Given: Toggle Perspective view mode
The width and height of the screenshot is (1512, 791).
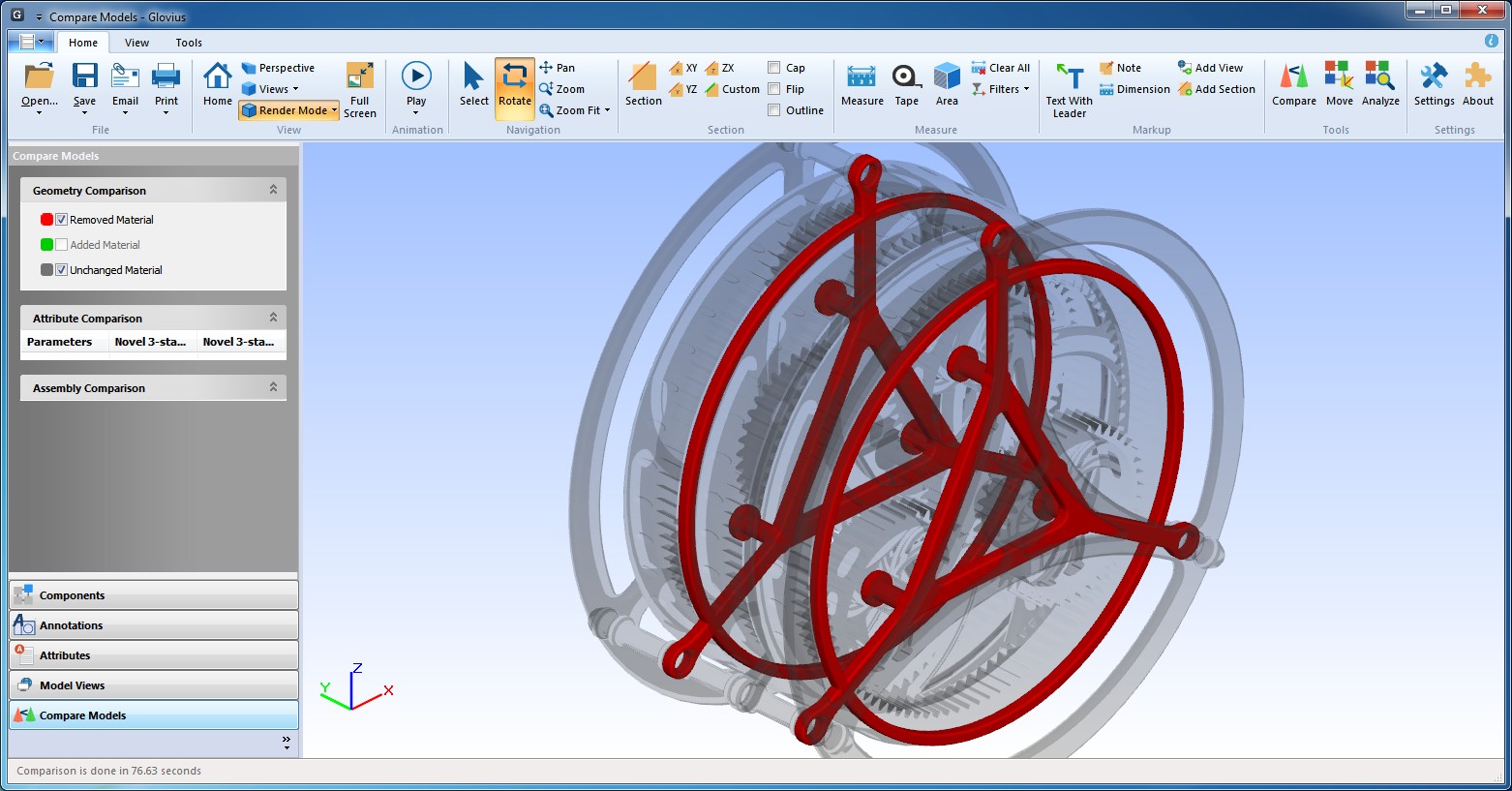Looking at the screenshot, I should pos(278,68).
